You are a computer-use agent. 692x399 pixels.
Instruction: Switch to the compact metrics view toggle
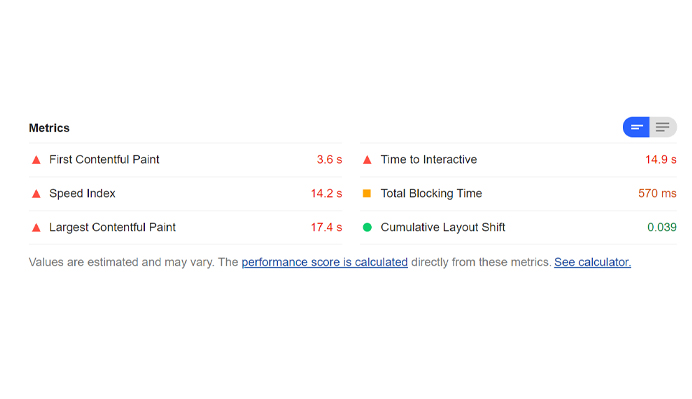pyautogui.click(x=636, y=127)
